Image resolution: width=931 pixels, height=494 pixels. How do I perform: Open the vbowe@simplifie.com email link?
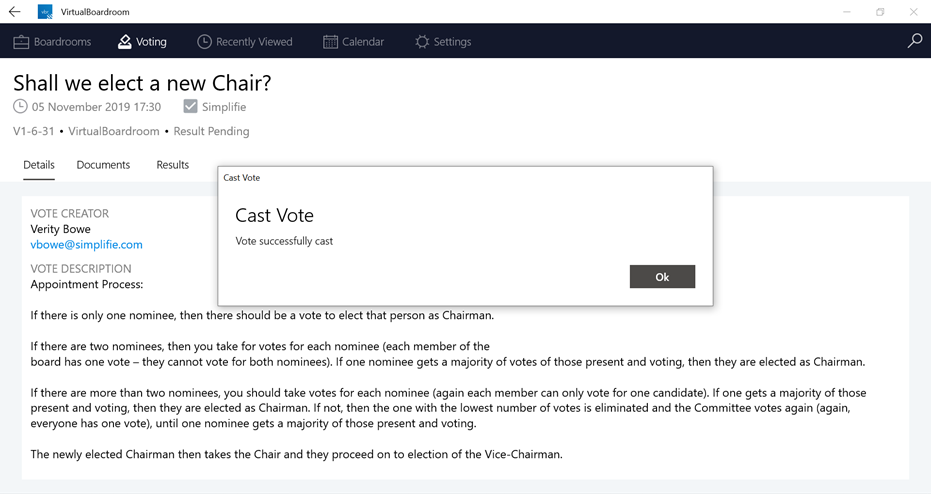click(86, 245)
